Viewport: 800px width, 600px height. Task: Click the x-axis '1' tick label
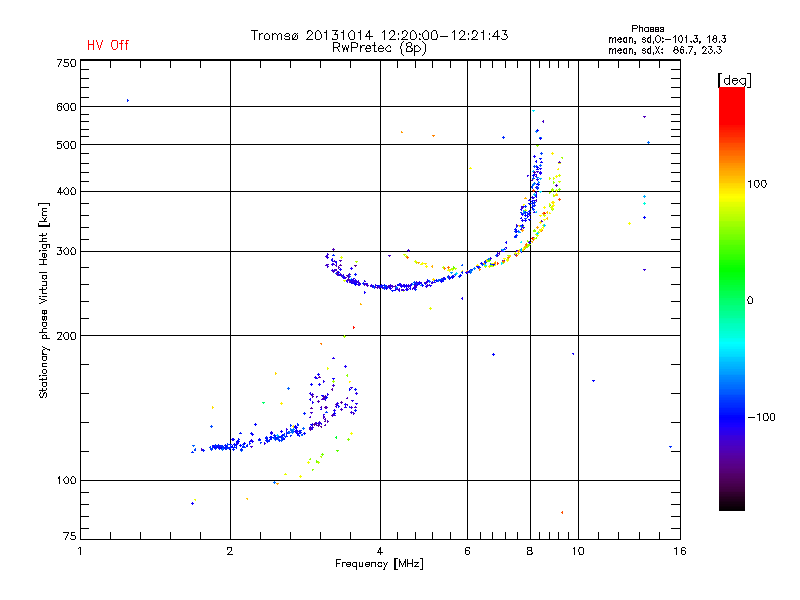80,551
